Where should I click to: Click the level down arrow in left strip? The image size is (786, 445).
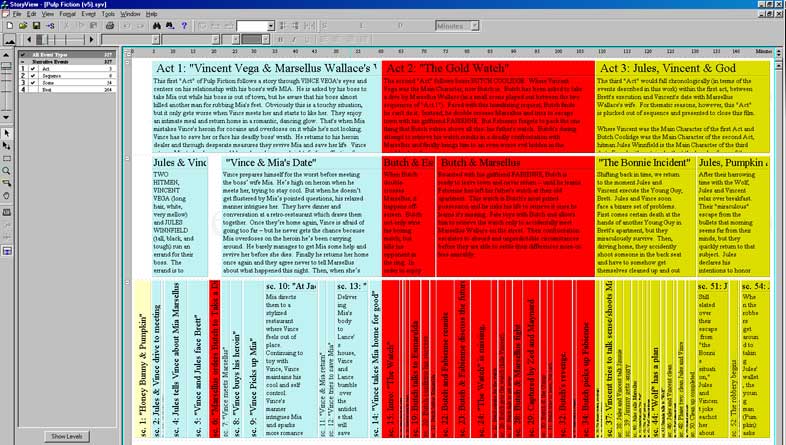6,117
